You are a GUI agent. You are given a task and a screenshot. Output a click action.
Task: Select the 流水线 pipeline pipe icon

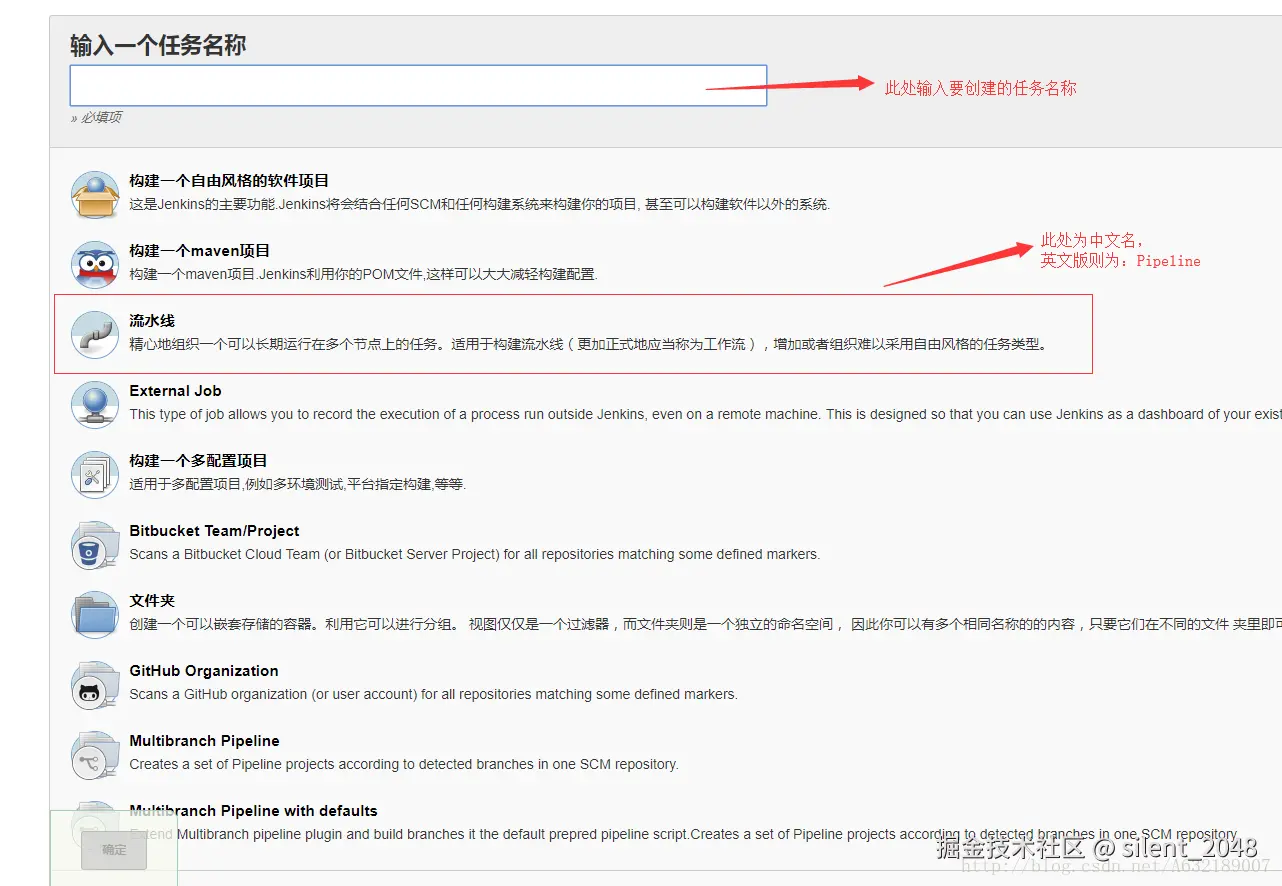(95, 334)
